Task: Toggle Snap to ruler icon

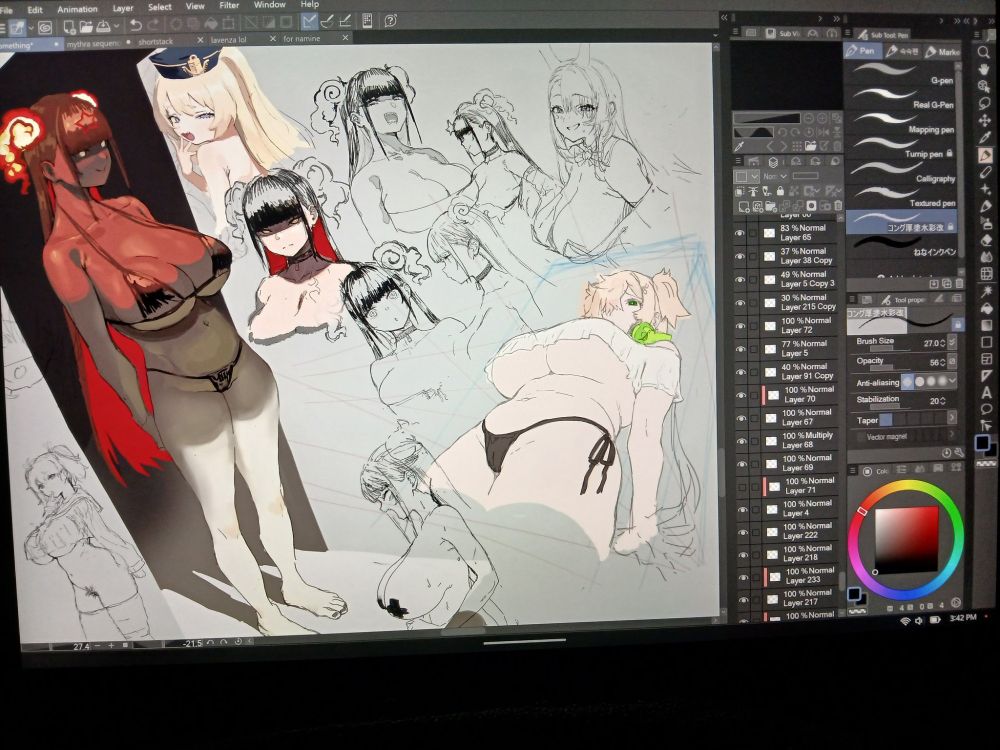Action: click(309, 22)
